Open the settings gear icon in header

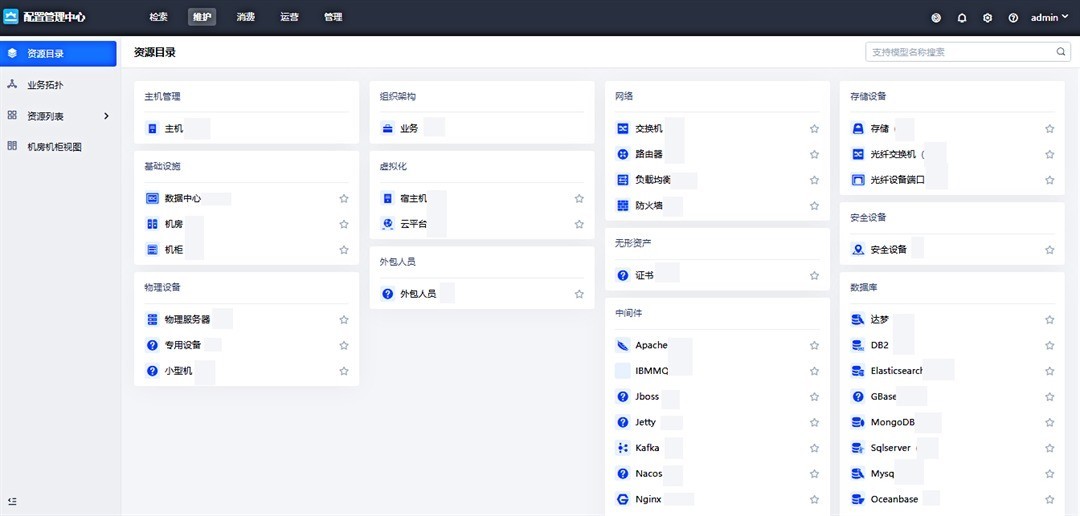[987, 18]
